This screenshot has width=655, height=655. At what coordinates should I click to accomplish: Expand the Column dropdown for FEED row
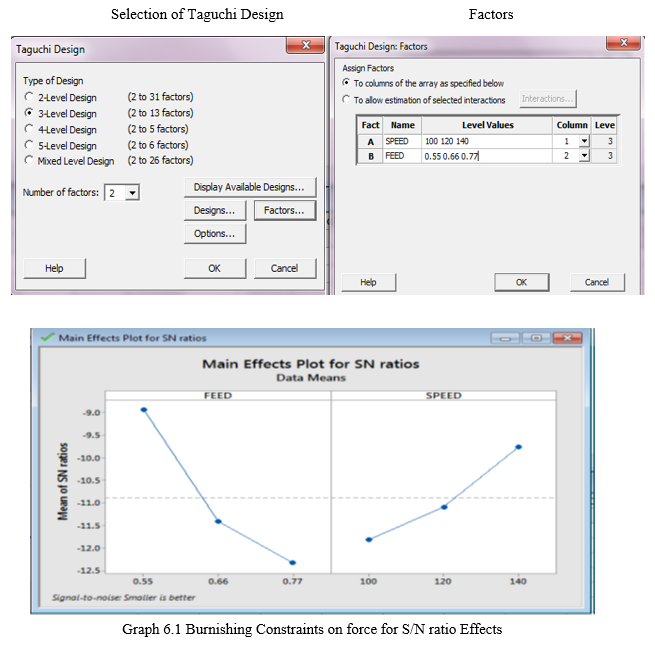(584, 156)
